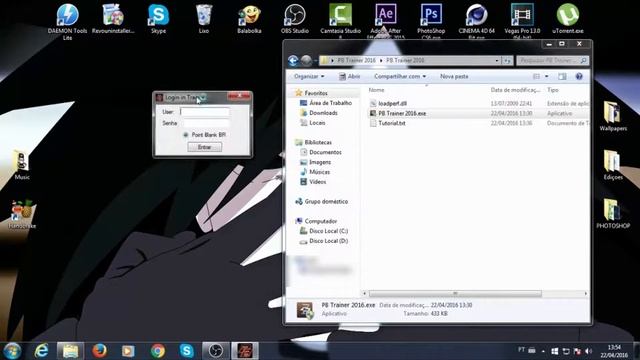Select the Point Blank BR radio button

(186, 135)
